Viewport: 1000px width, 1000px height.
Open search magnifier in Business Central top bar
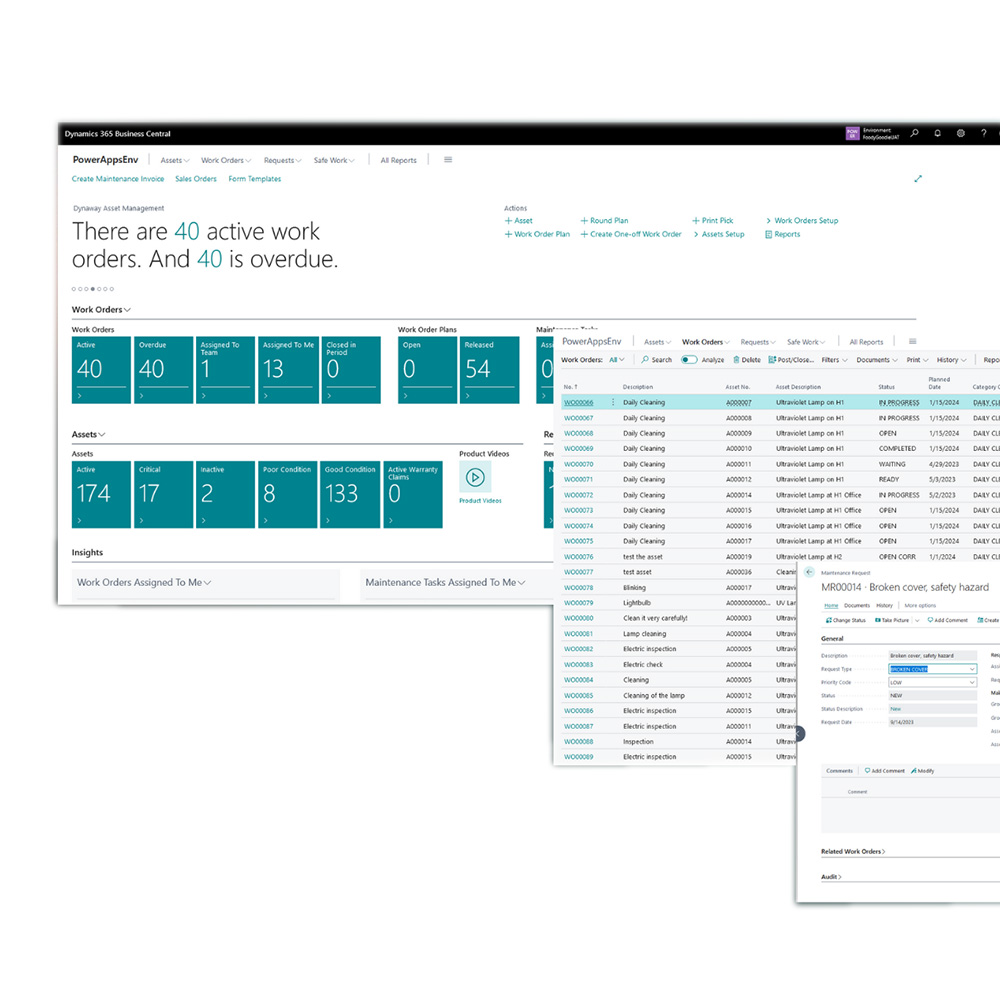[915, 133]
